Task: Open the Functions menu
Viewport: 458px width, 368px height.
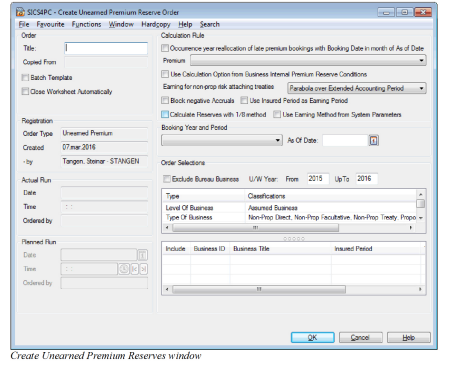Action: click(x=86, y=24)
